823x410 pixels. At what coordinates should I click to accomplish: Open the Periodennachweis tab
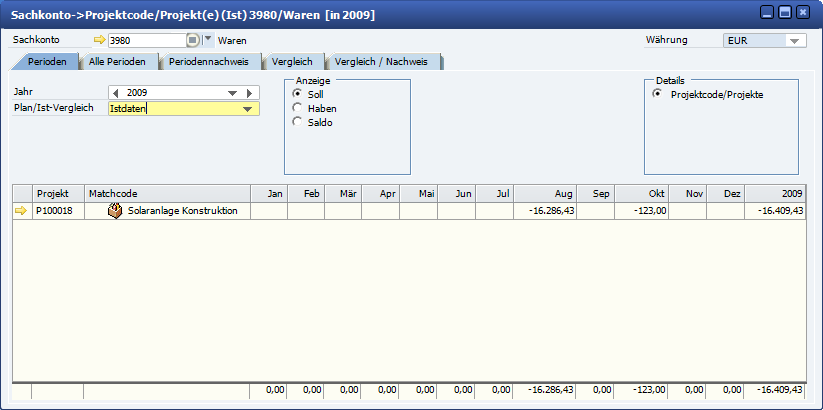pyautogui.click(x=207, y=62)
